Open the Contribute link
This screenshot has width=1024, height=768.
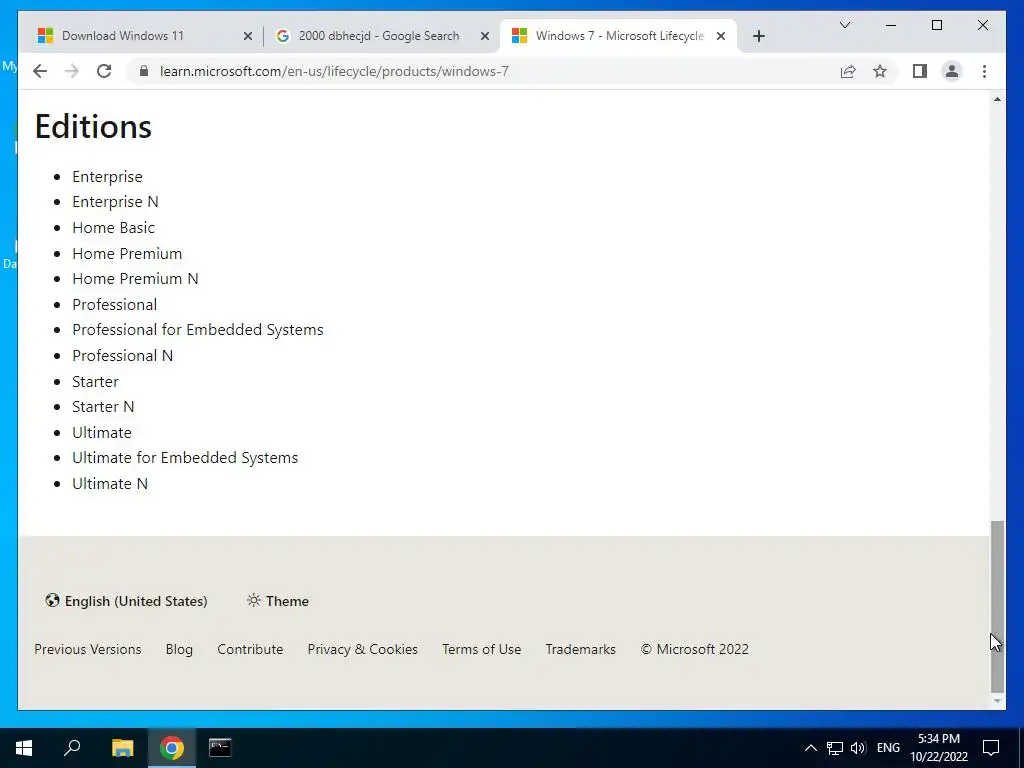[250, 649]
